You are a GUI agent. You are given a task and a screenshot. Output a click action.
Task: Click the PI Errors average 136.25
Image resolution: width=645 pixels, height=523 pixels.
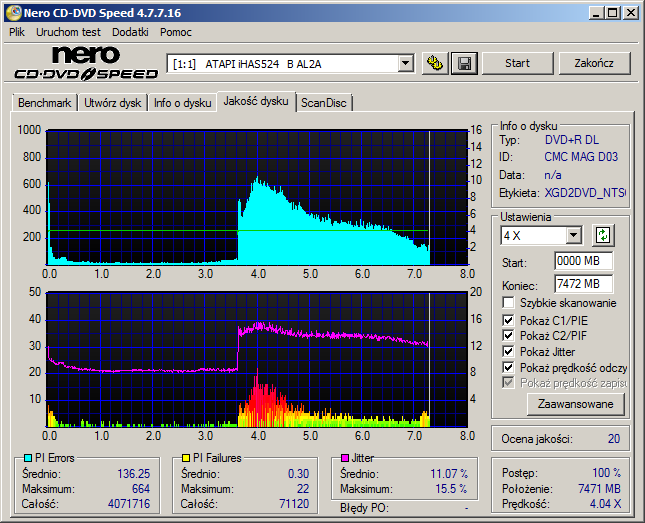(x=134, y=474)
